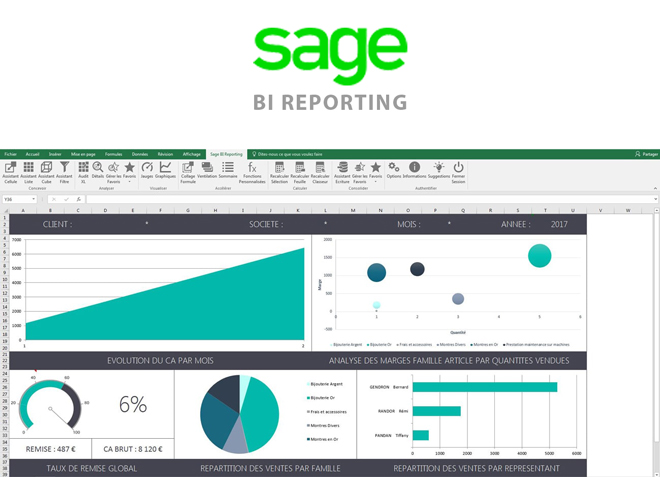660x477 pixels.
Task: Switch to the Révision ribbon tab
Action: 165,154
